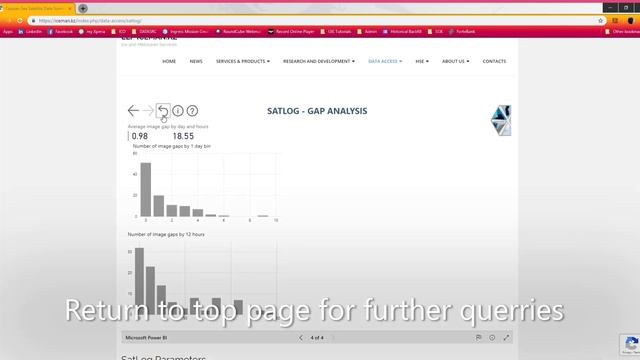Open a new browser tab
The width and height of the screenshot is (640, 360).
click(83, 8)
